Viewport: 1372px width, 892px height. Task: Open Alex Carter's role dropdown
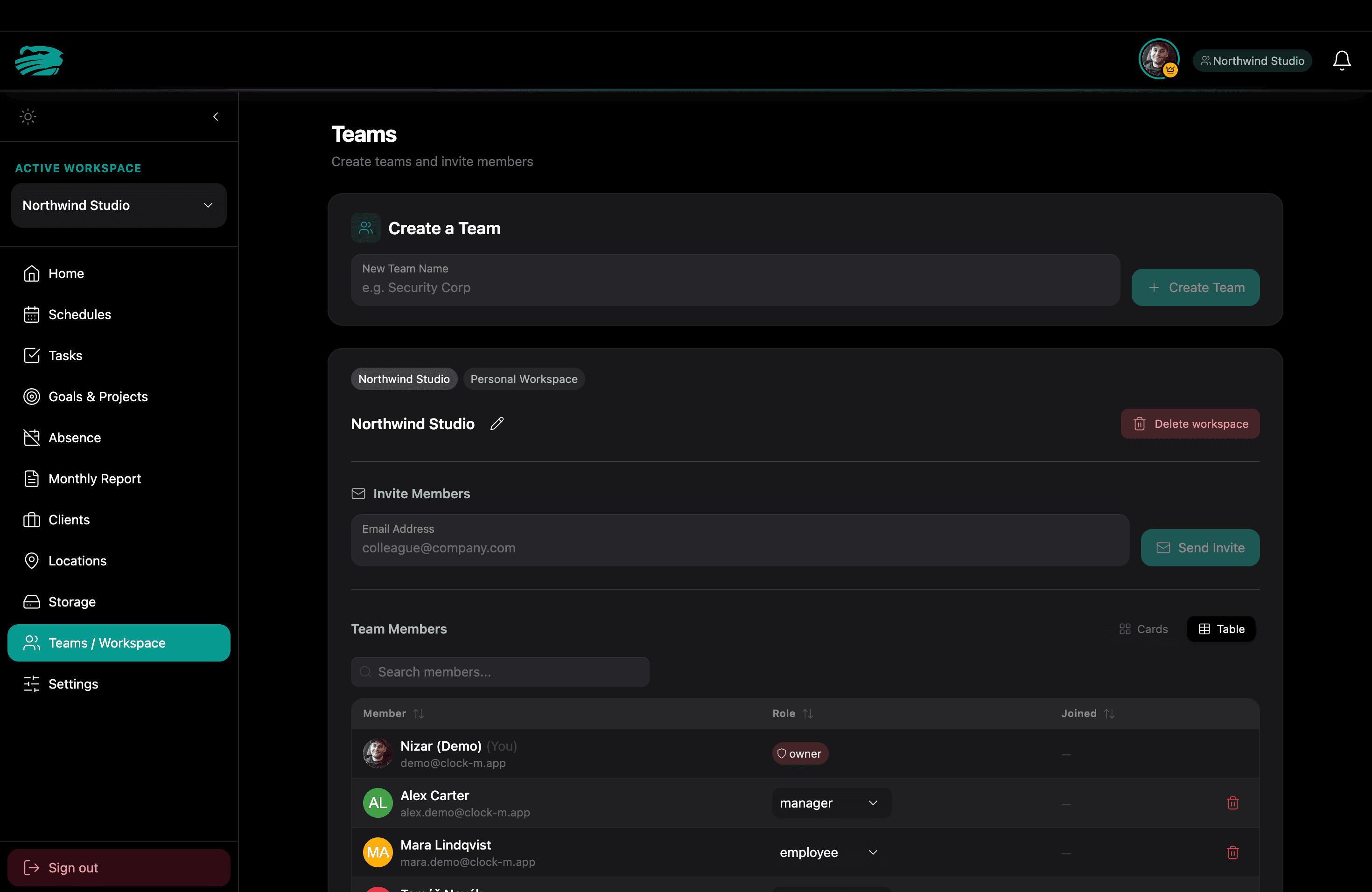coord(831,803)
